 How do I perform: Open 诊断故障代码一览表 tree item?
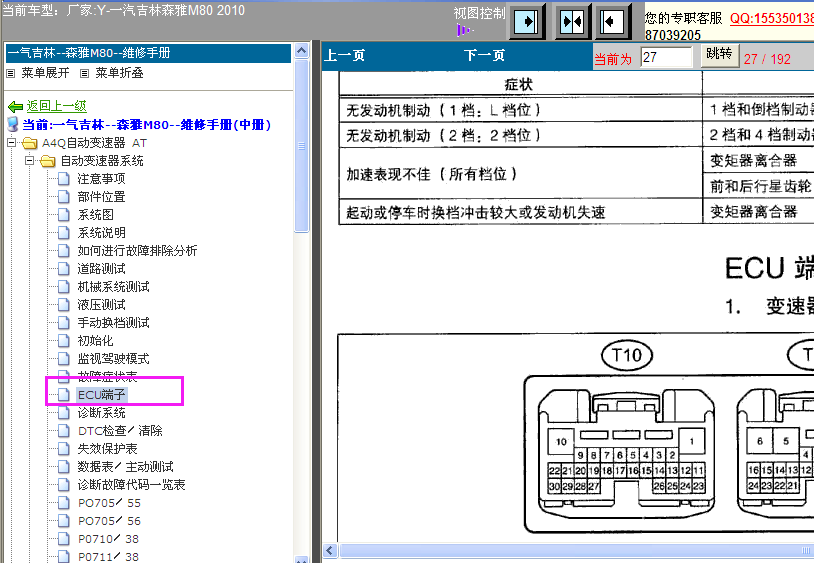pyautogui.click(x=131, y=485)
